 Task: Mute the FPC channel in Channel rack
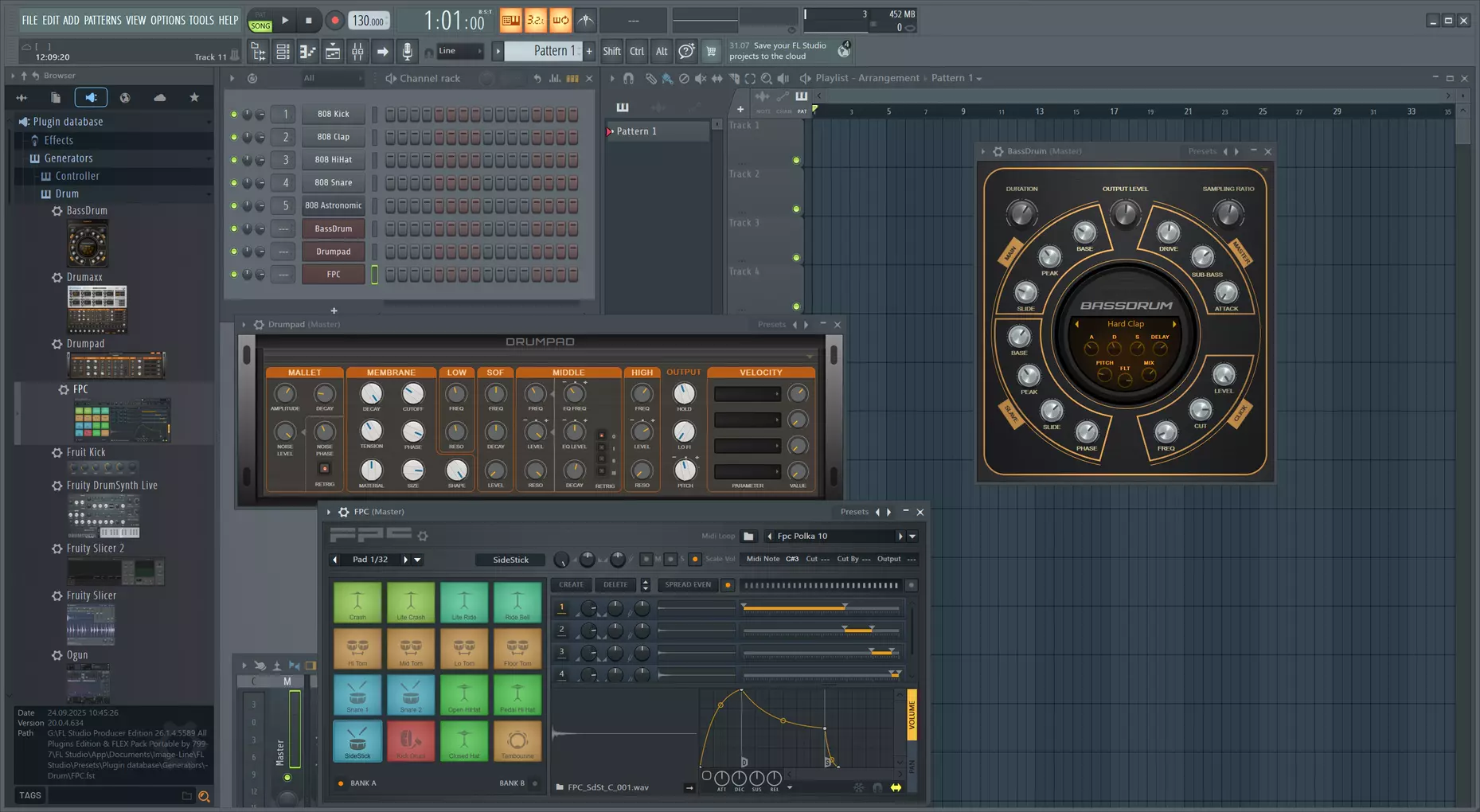click(233, 275)
